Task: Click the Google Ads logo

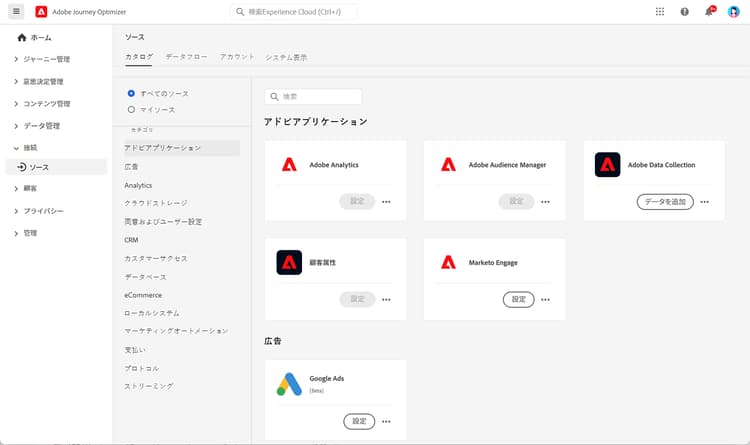Action: point(289,384)
